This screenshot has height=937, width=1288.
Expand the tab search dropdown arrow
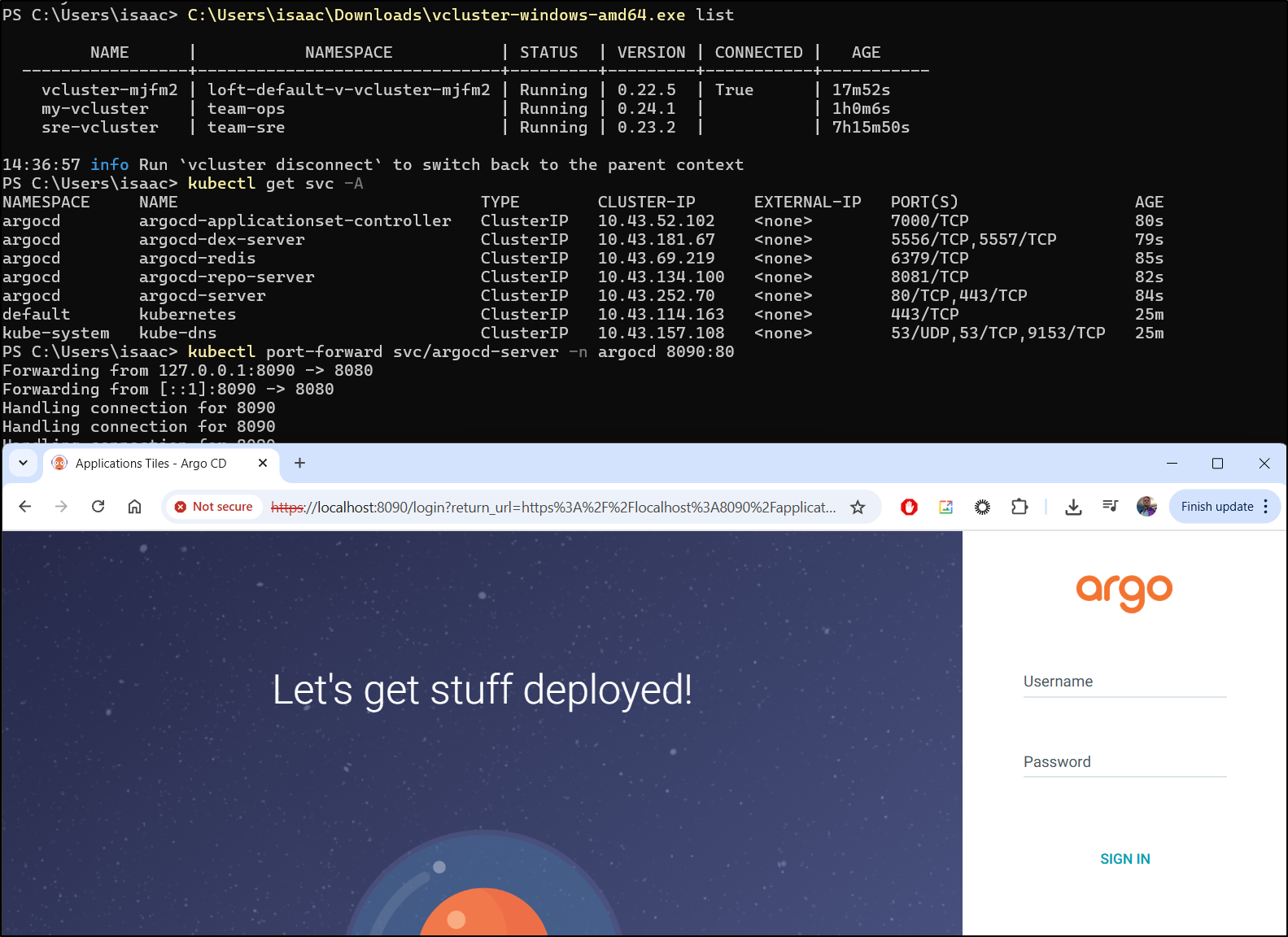tap(23, 463)
